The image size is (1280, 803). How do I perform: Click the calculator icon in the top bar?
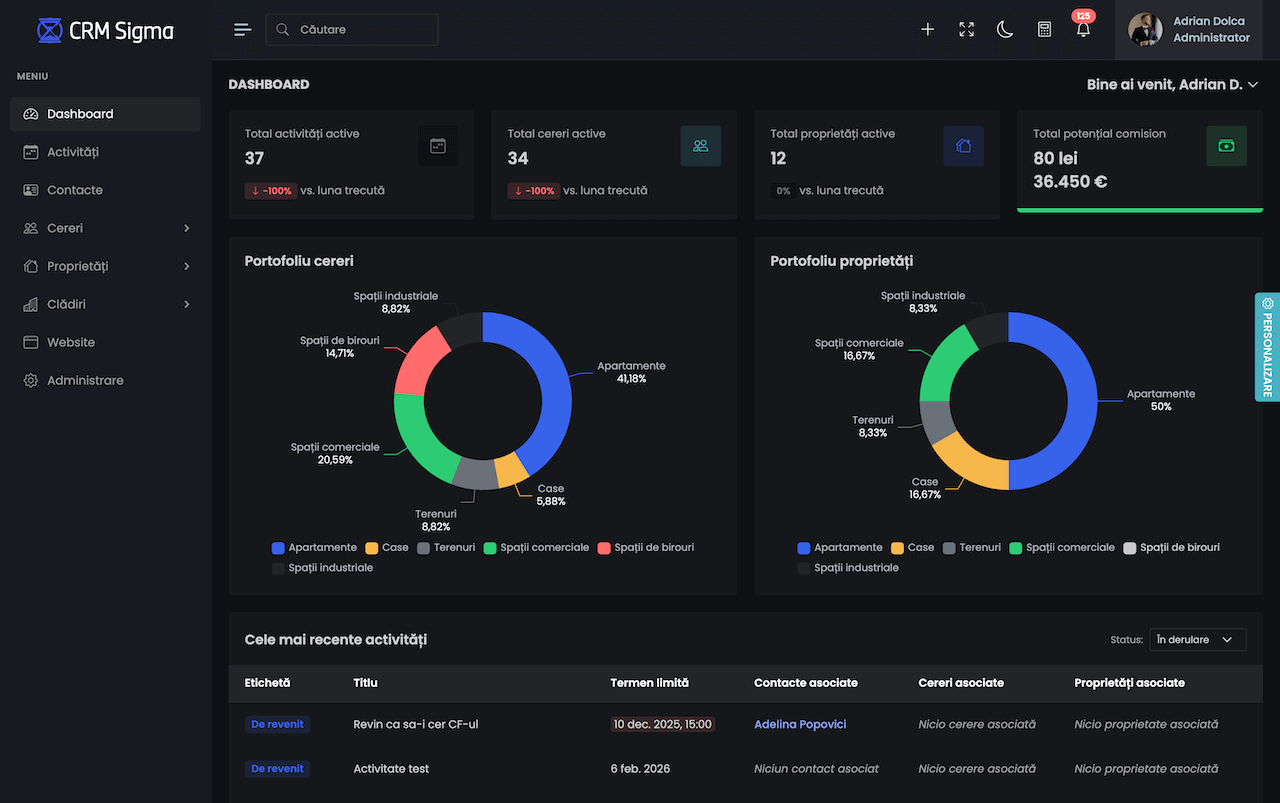pos(1044,29)
